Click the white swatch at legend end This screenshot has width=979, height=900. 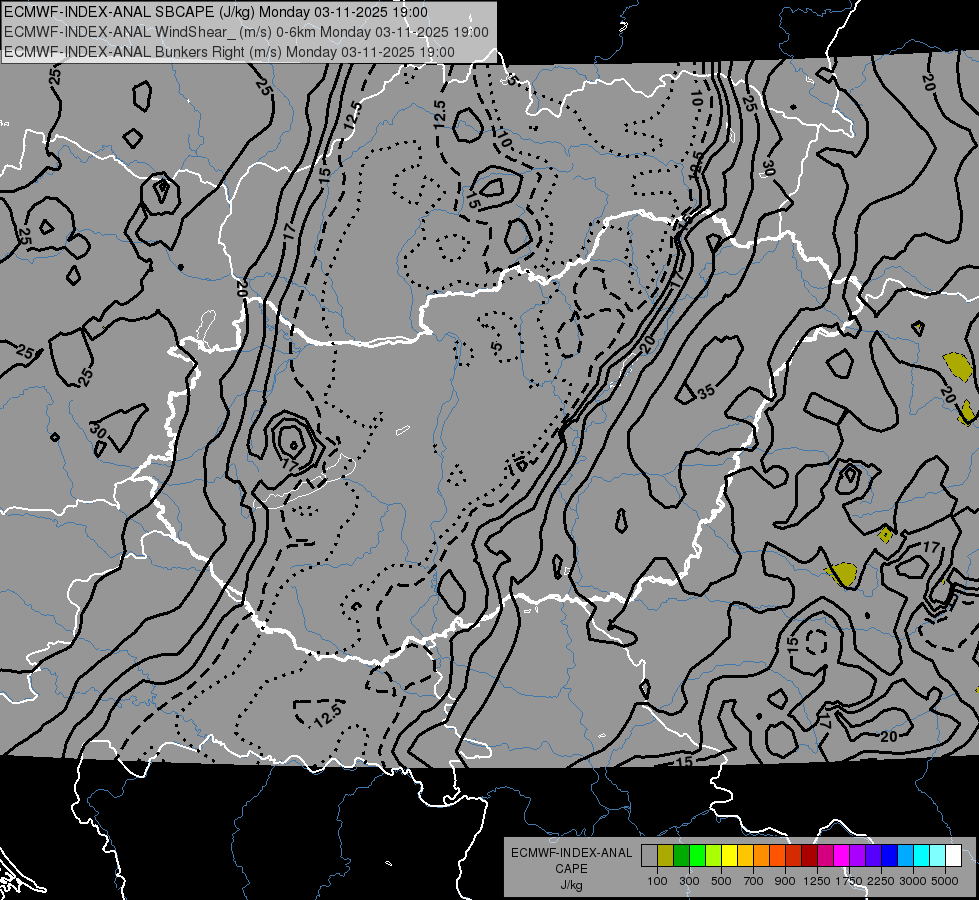coord(953,856)
